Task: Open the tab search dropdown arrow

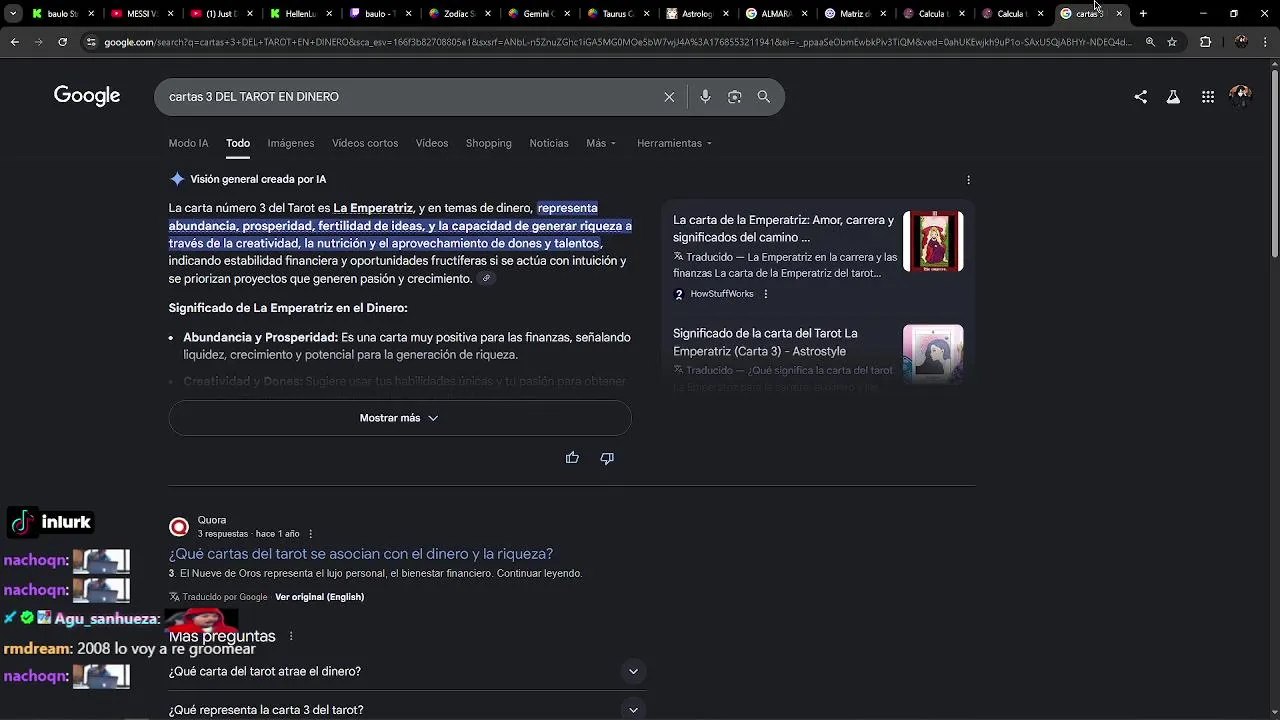Action: coord(13,14)
